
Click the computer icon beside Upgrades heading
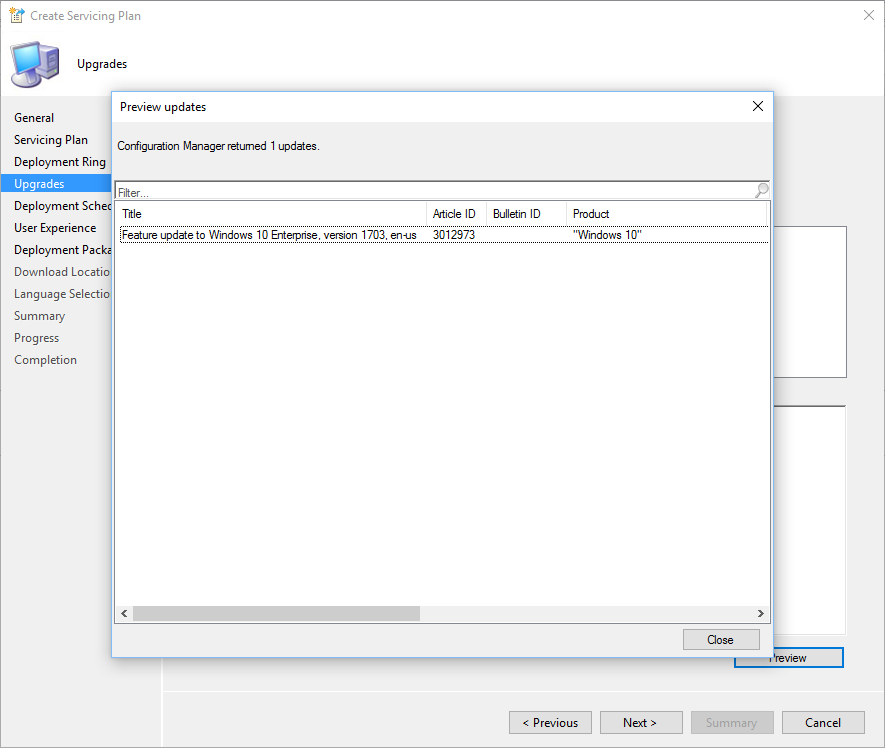pyautogui.click(x=35, y=64)
